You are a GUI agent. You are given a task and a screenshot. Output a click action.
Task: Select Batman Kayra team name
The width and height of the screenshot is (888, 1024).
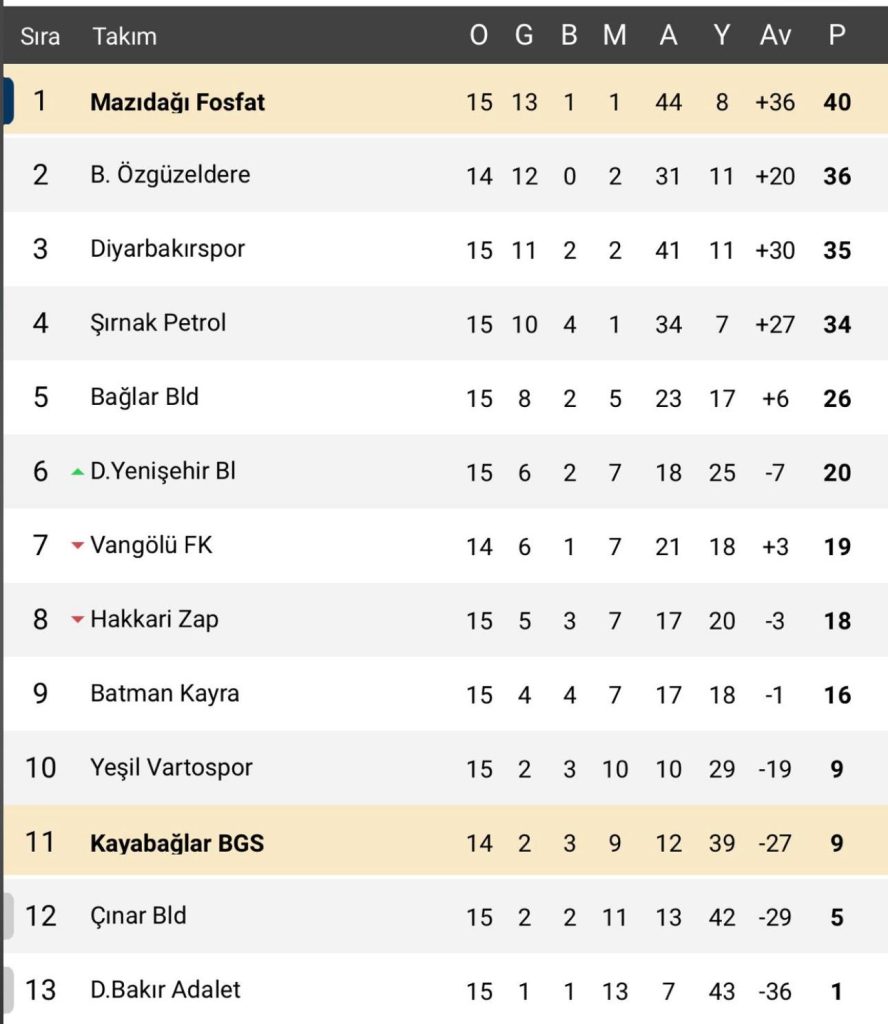tap(165, 693)
